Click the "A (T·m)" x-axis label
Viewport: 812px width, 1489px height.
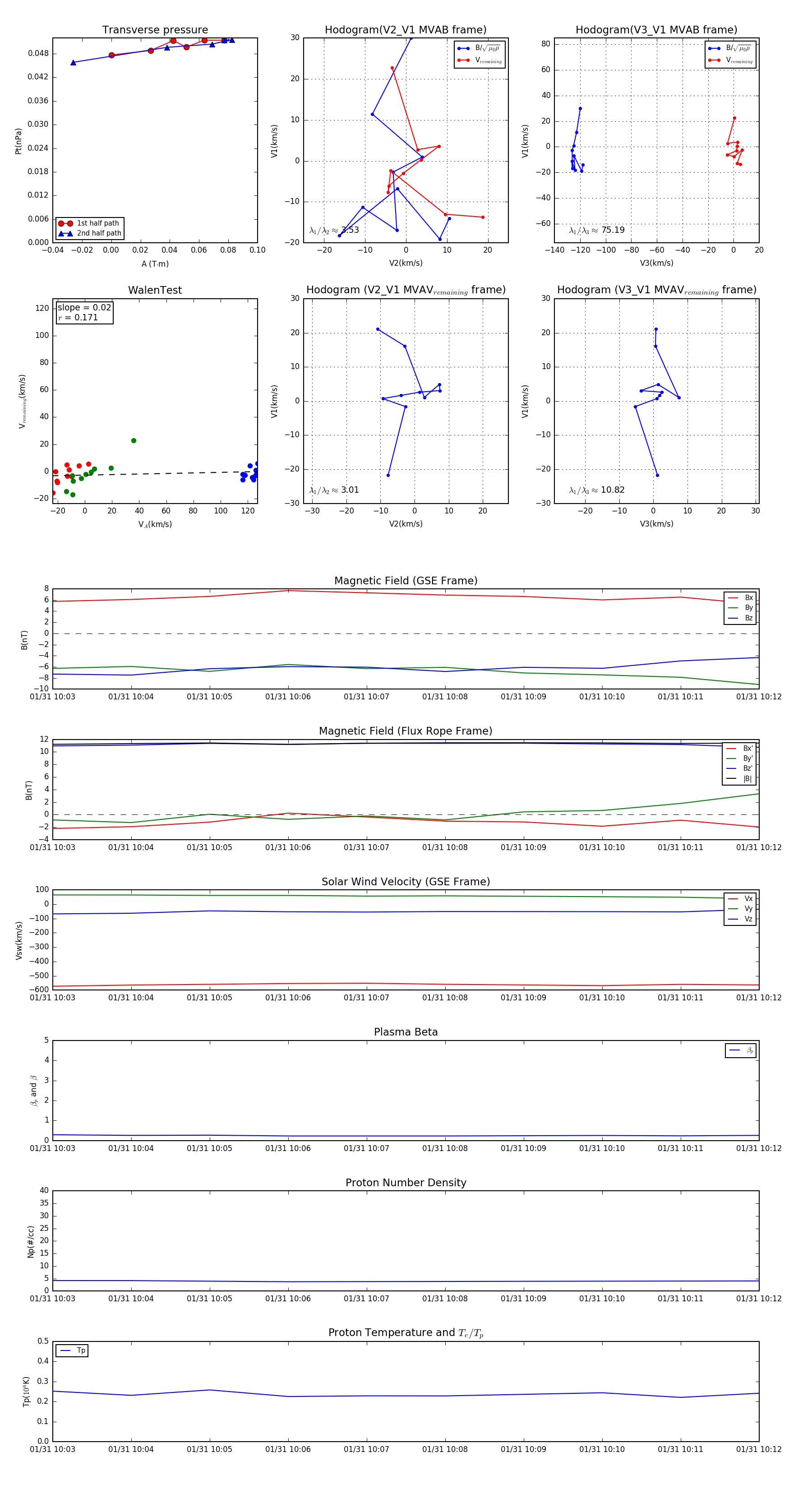coord(155,264)
